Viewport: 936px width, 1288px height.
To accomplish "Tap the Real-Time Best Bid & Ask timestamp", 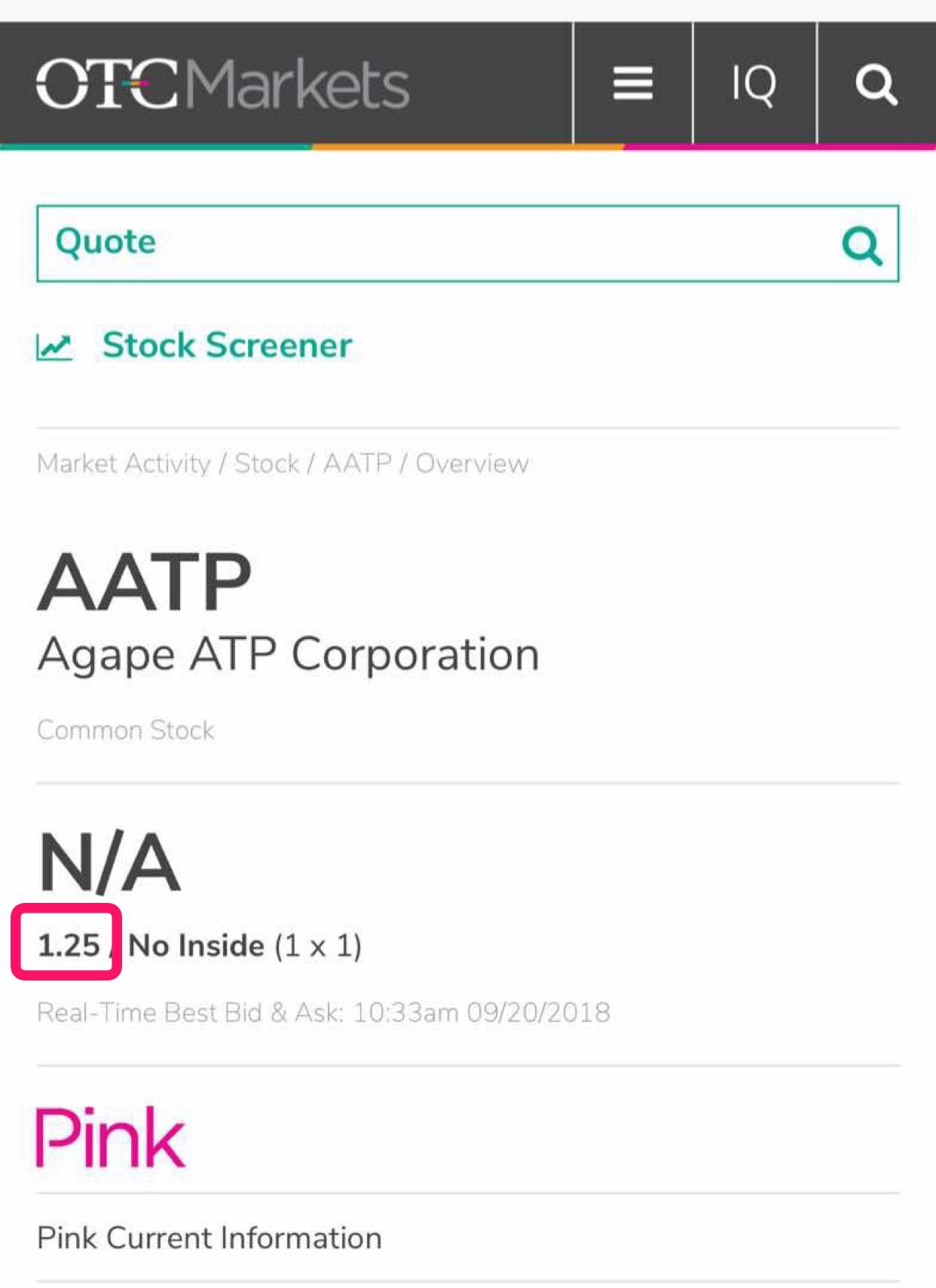I will click(323, 1011).
